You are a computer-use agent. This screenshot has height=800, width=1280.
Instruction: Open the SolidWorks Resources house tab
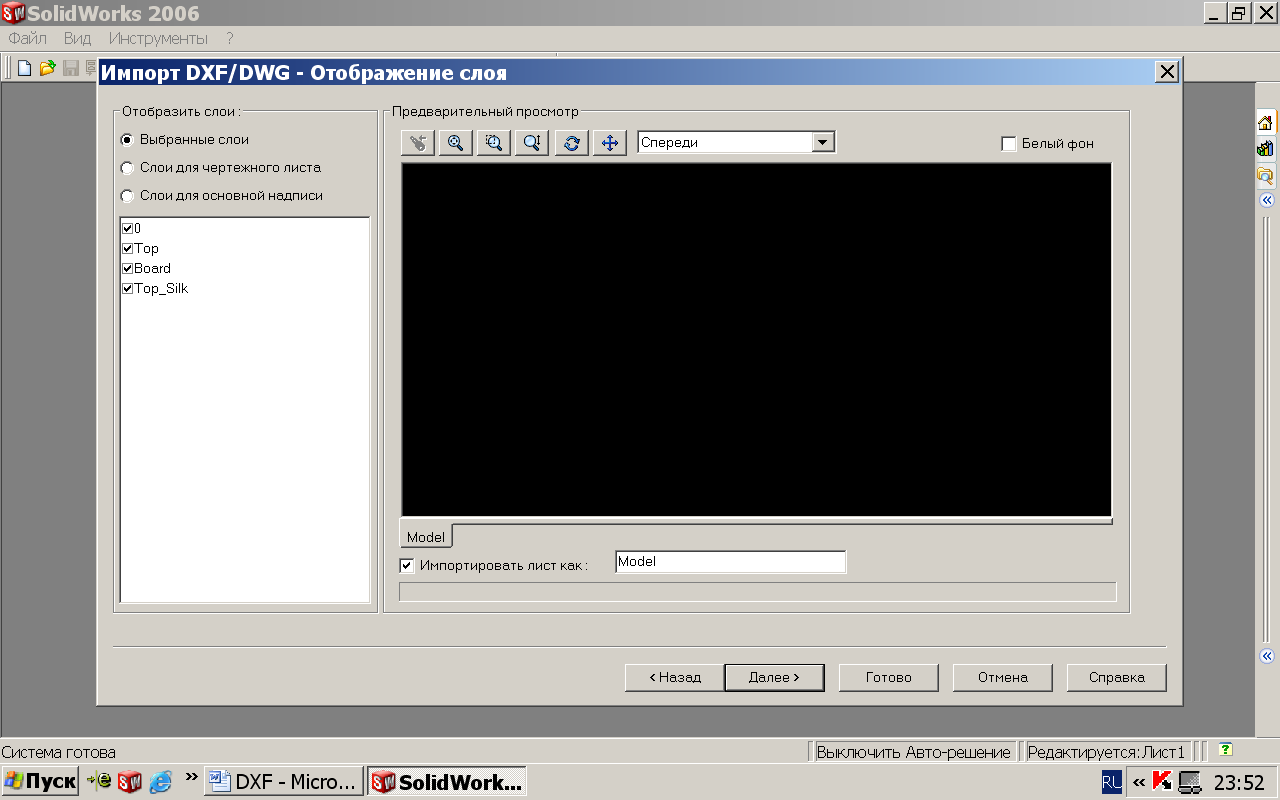pos(1265,122)
